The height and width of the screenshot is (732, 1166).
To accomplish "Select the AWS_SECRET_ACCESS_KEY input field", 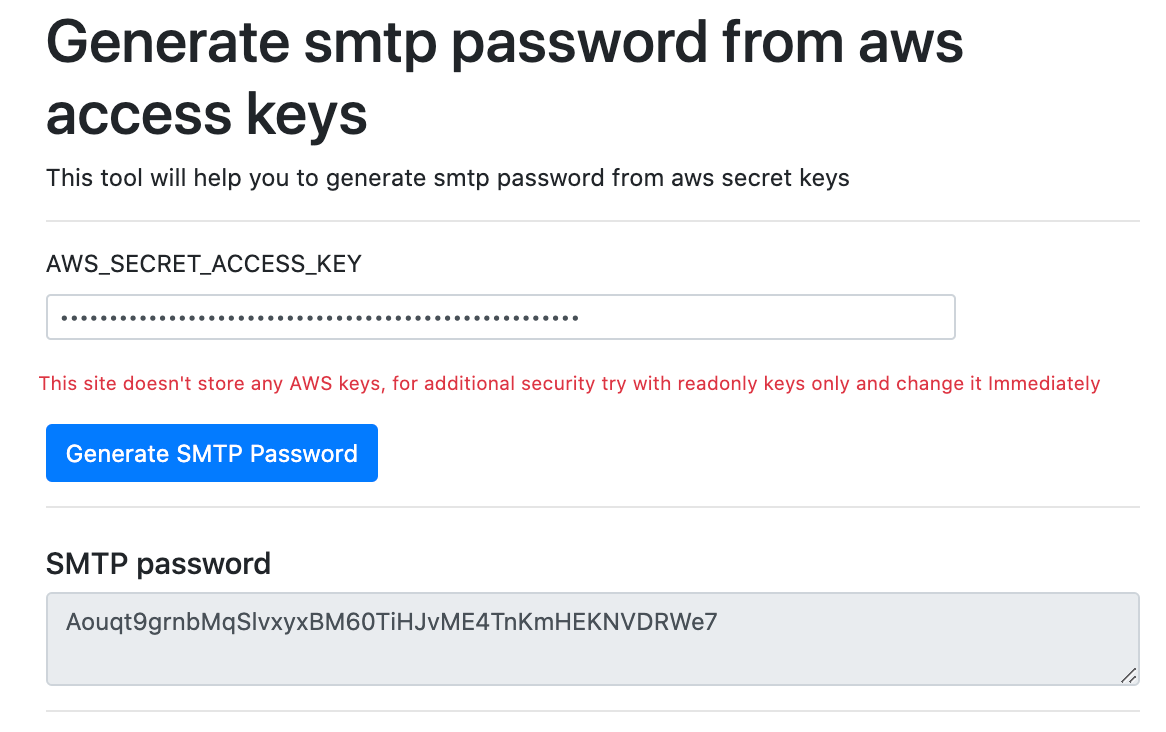I will point(400,316).
